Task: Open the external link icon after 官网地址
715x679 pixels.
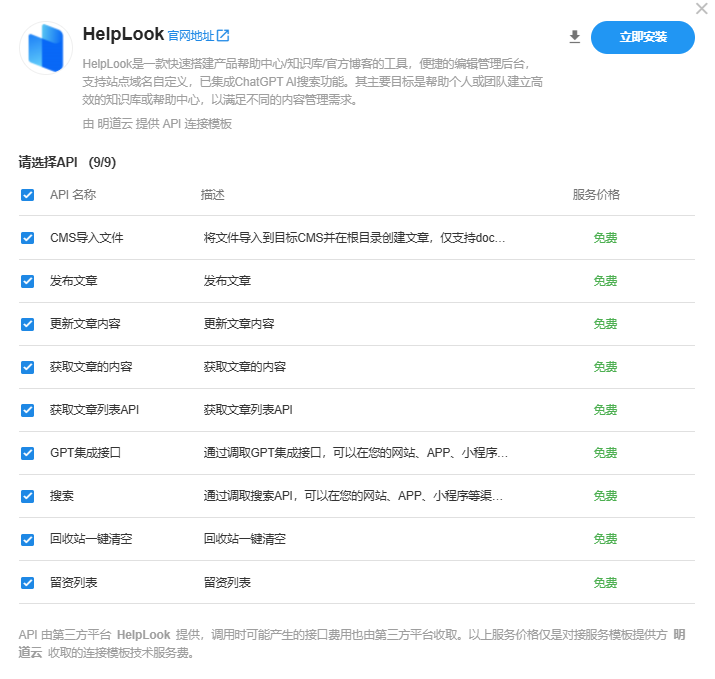Action: (x=223, y=36)
